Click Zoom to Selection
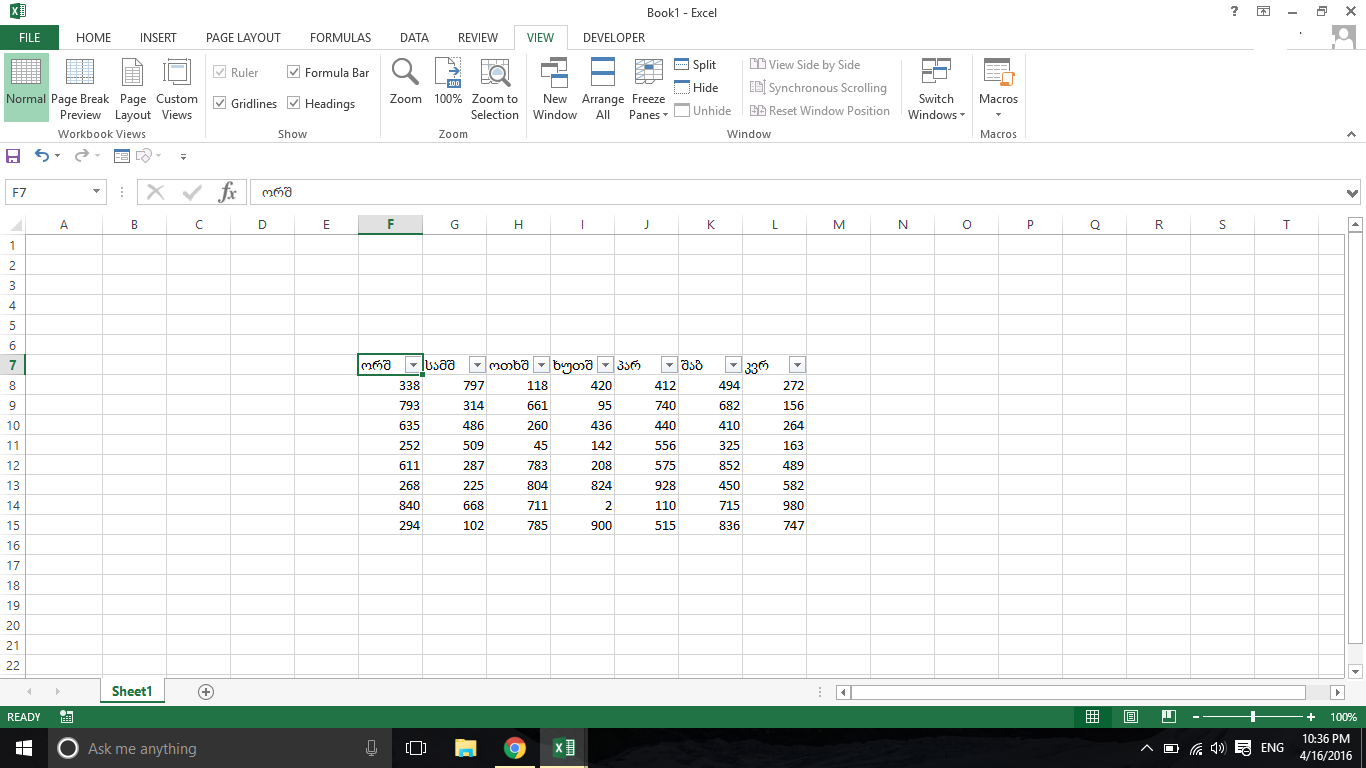 495,89
